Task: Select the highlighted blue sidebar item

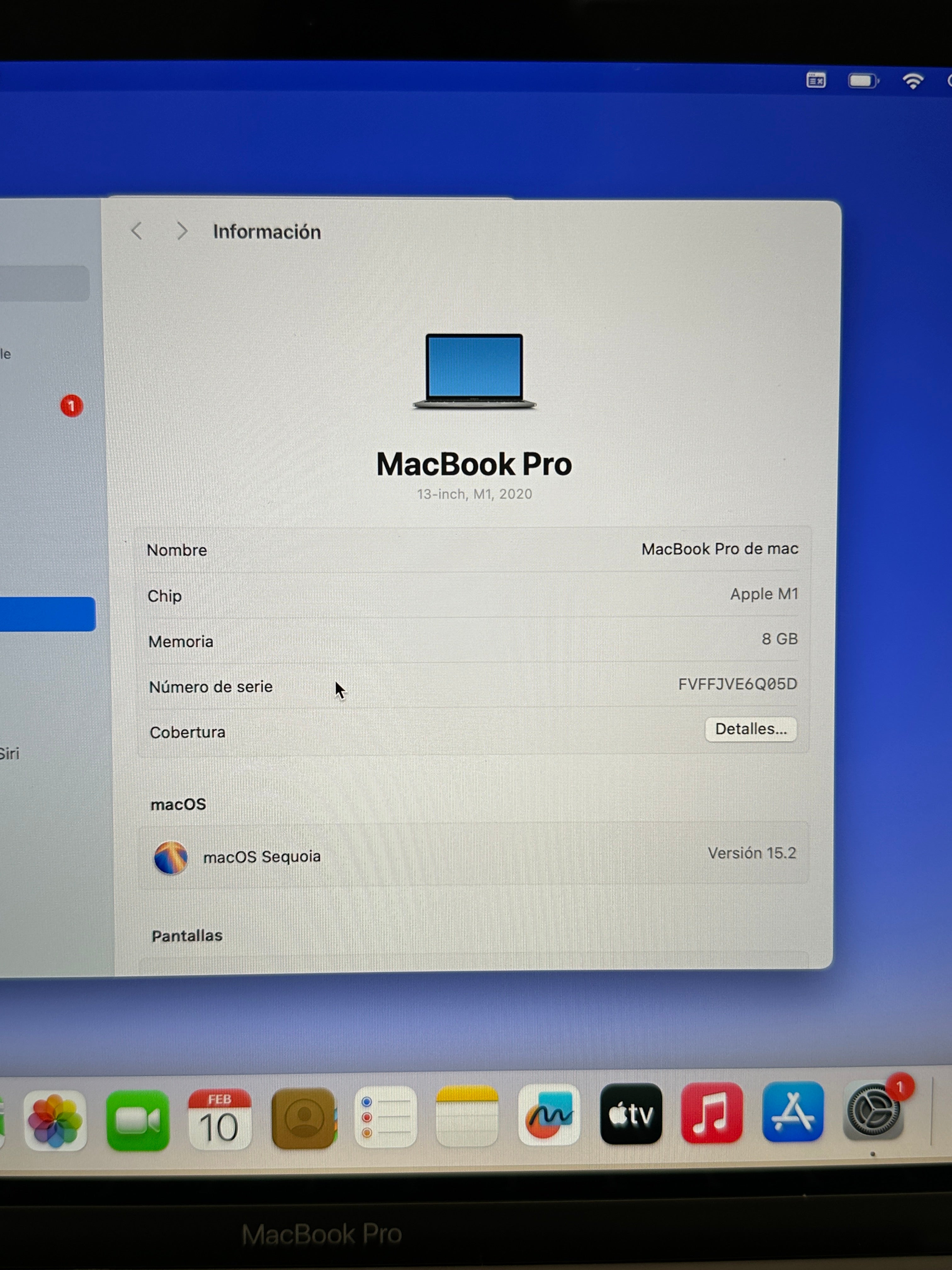Action: click(x=48, y=614)
